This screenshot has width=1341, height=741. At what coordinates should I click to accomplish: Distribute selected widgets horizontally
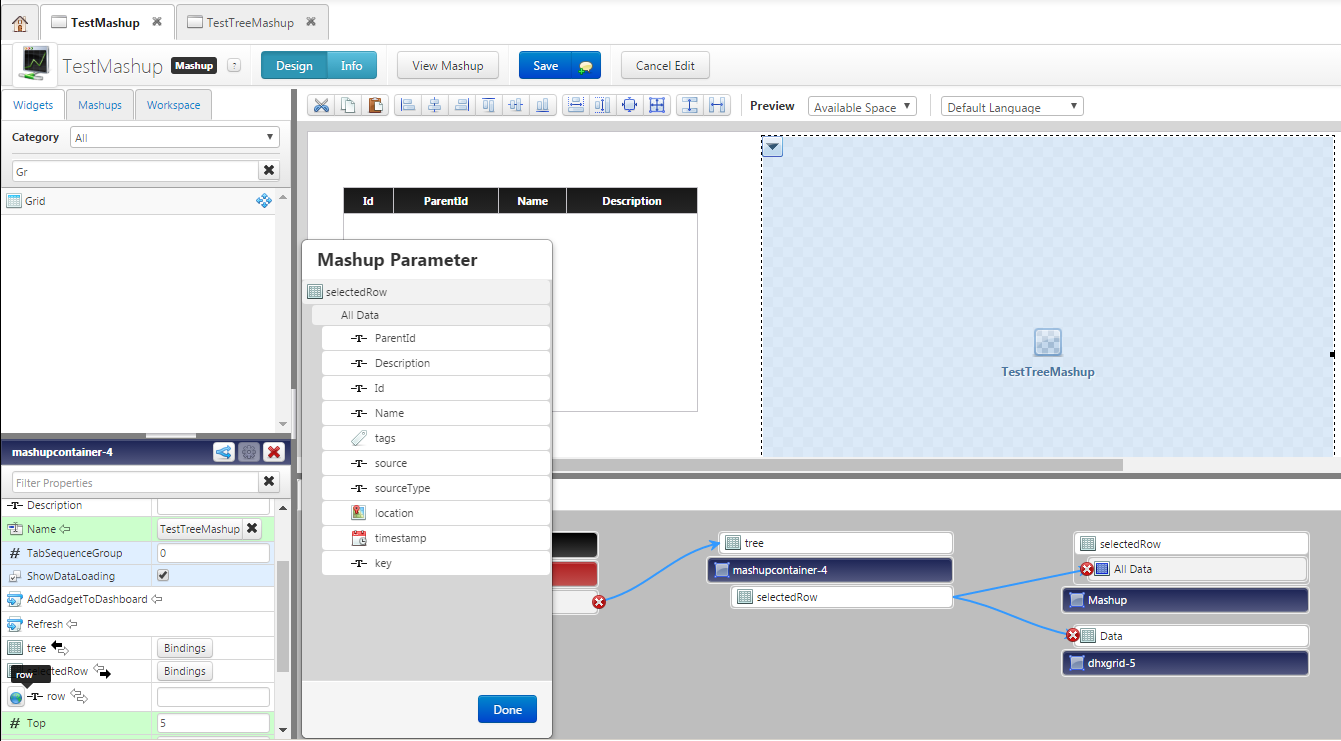[717, 105]
